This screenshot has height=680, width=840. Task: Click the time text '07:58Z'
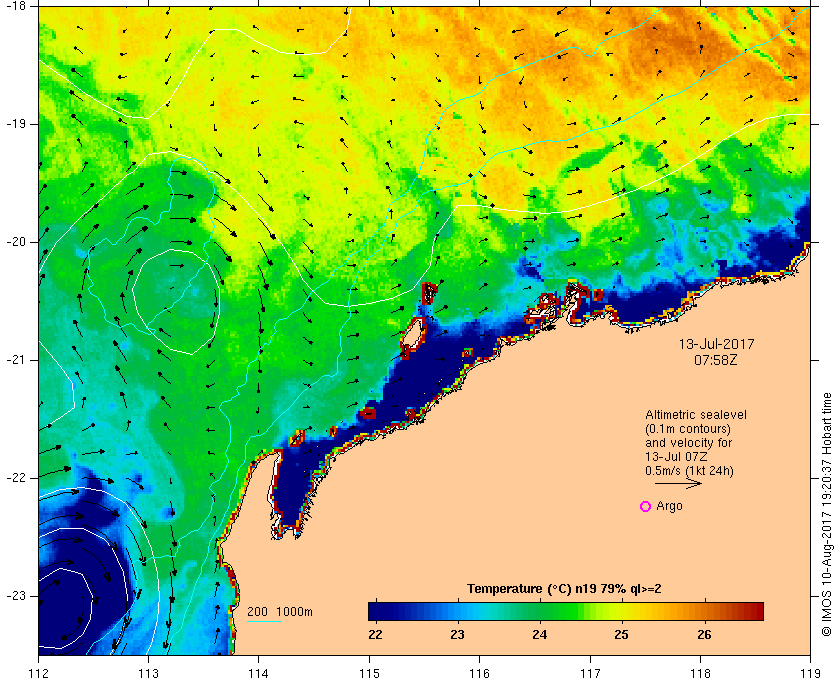(716, 360)
